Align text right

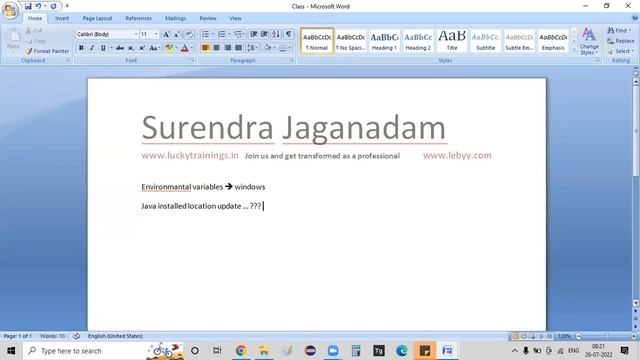[x=227, y=48]
